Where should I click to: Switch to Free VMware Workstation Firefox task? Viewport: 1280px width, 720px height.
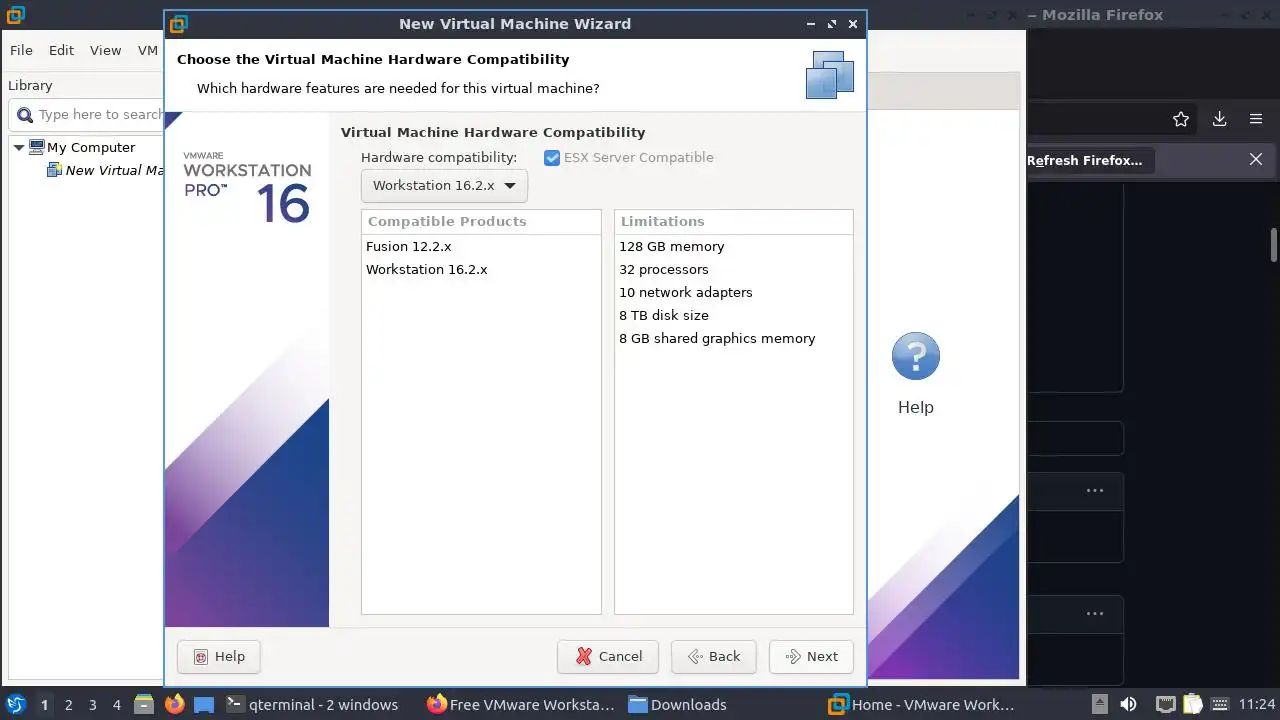point(520,704)
